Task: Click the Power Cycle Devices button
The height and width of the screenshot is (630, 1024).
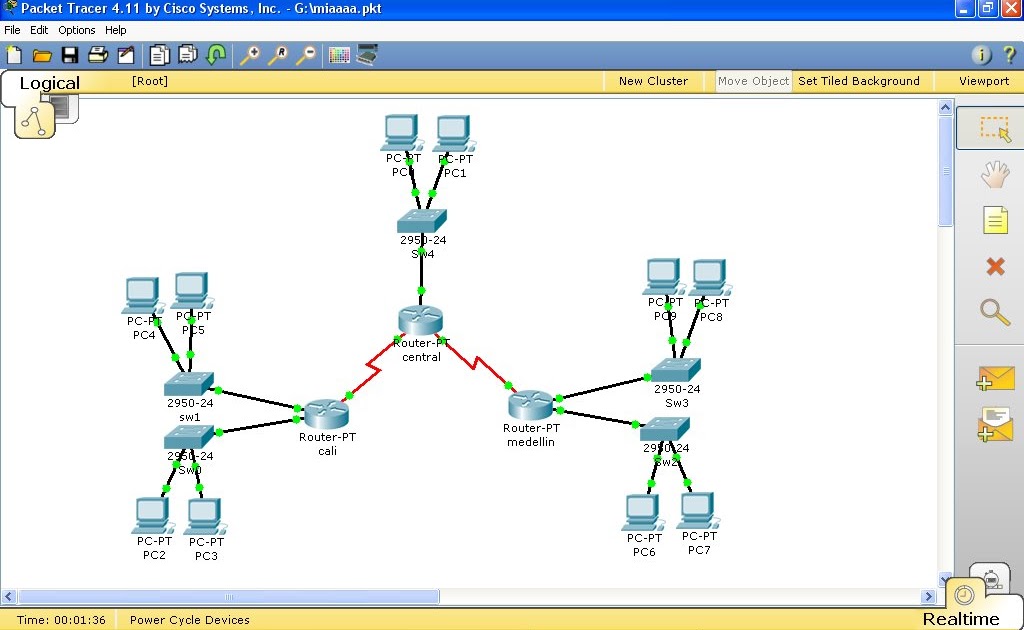Action: point(189,619)
